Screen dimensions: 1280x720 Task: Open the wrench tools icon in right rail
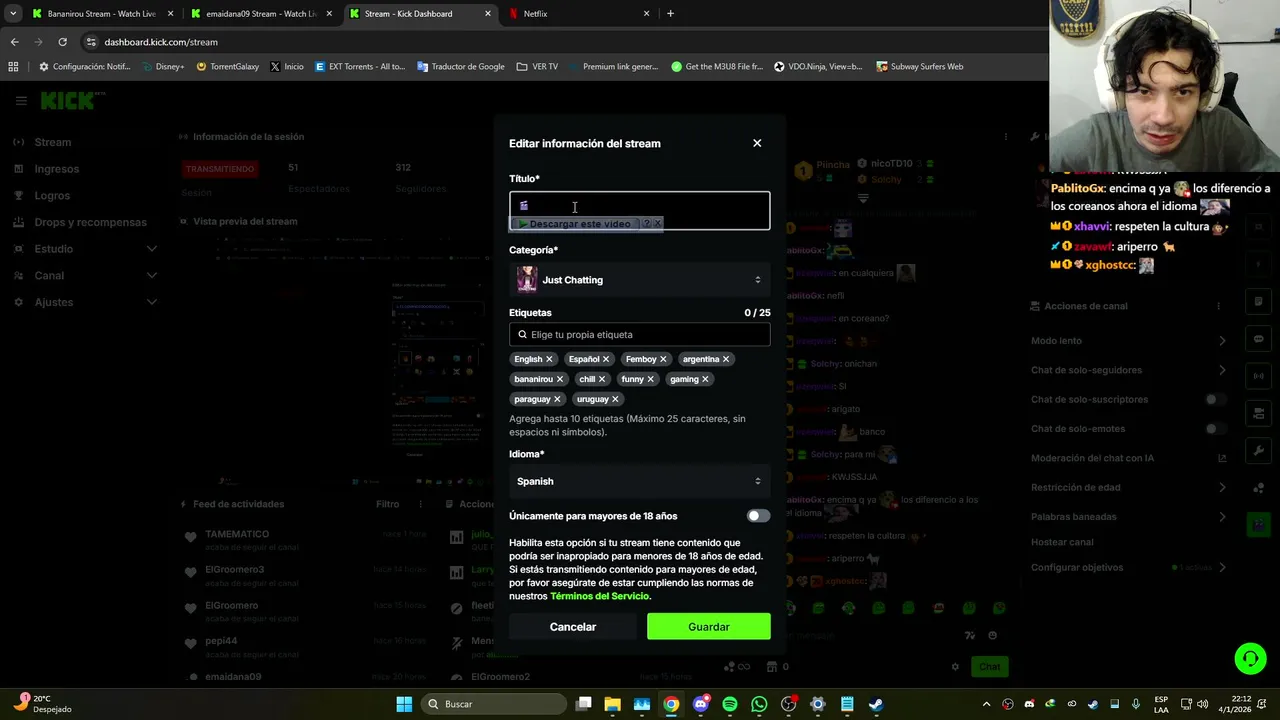pyautogui.click(x=1259, y=451)
